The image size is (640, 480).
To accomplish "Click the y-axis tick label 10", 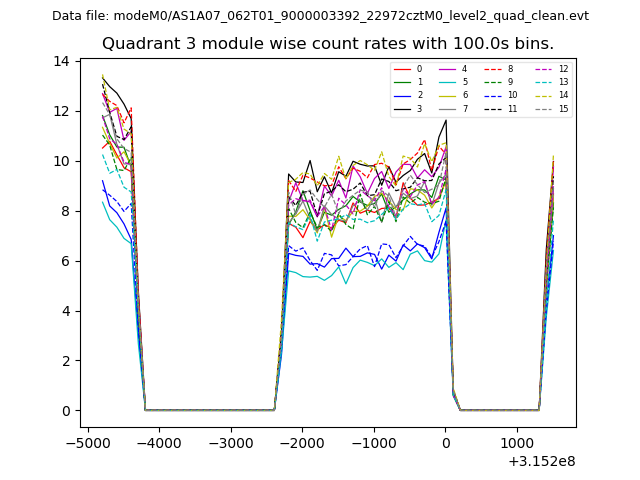I will (61, 161).
